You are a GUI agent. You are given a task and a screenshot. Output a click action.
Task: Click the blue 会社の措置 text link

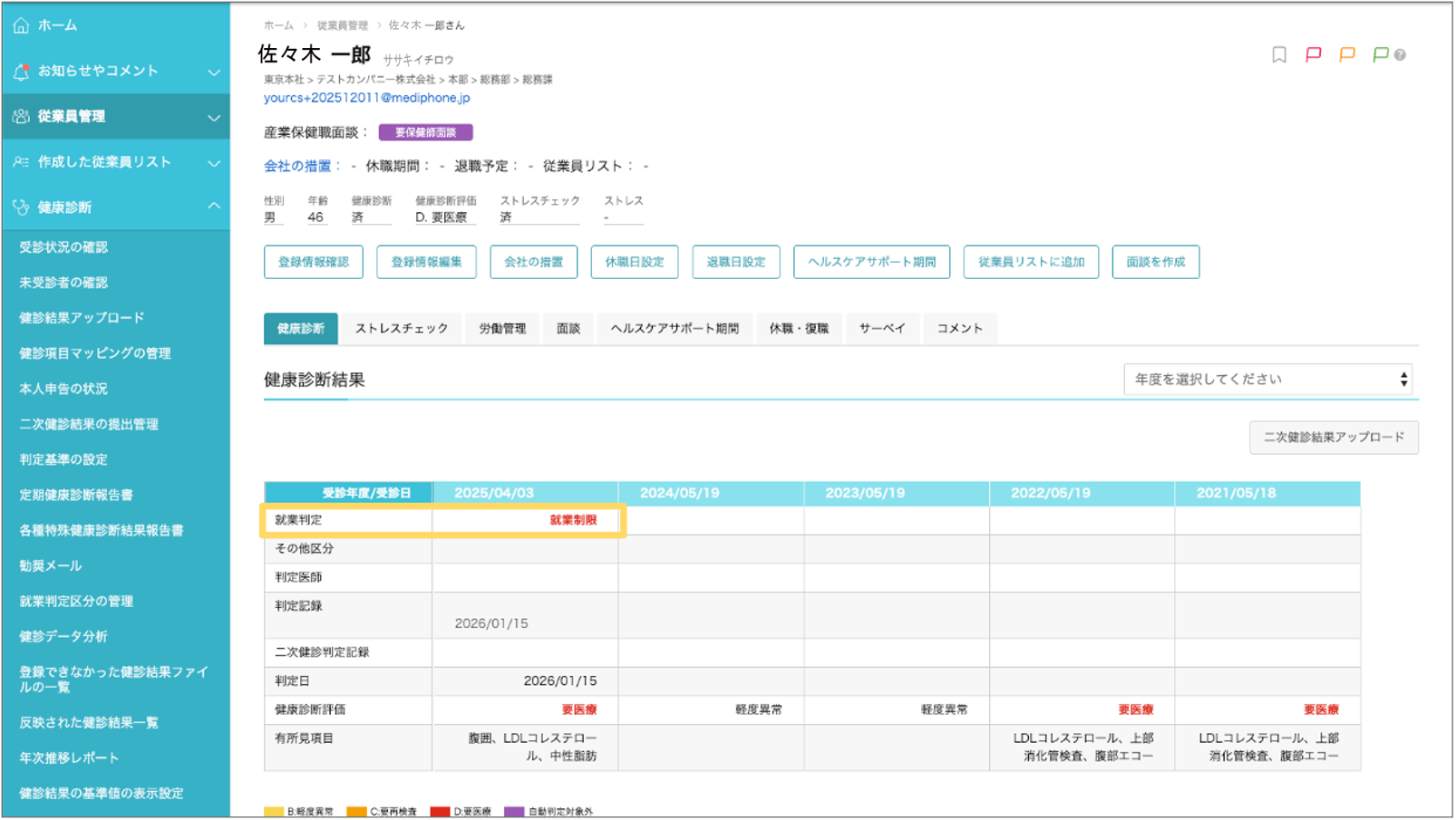[x=297, y=166]
